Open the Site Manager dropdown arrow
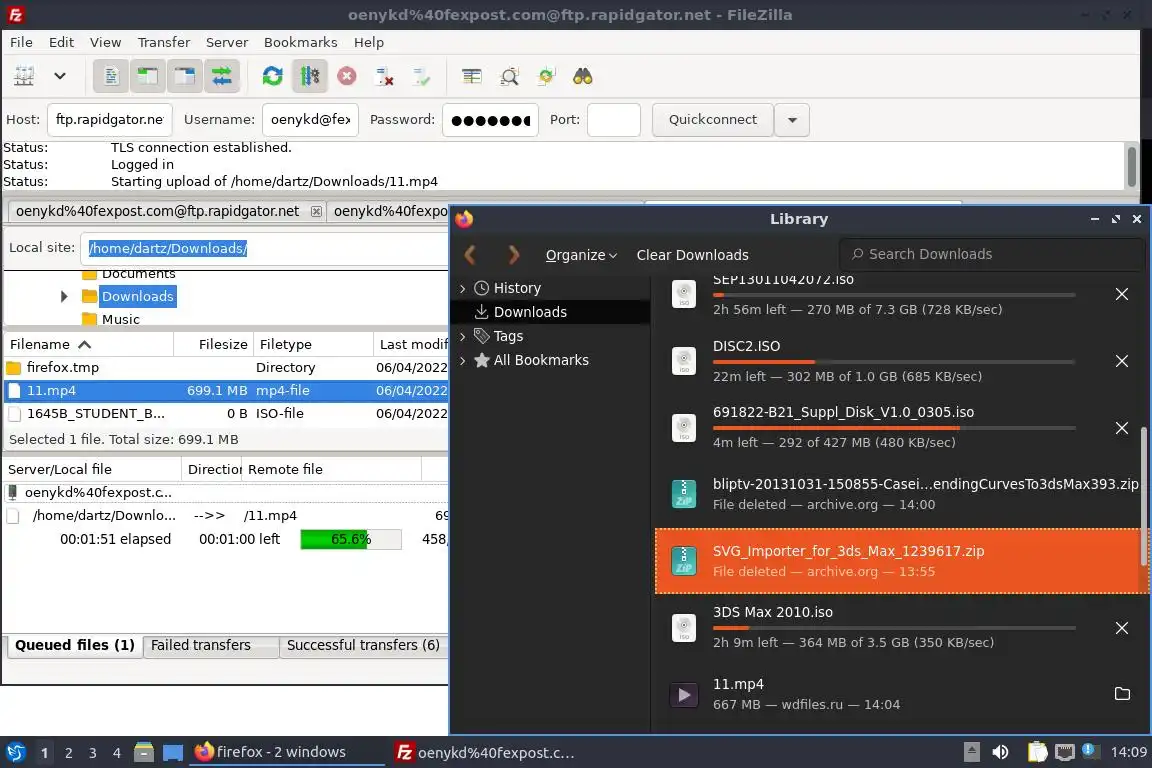1152x768 pixels. tap(60, 76)
